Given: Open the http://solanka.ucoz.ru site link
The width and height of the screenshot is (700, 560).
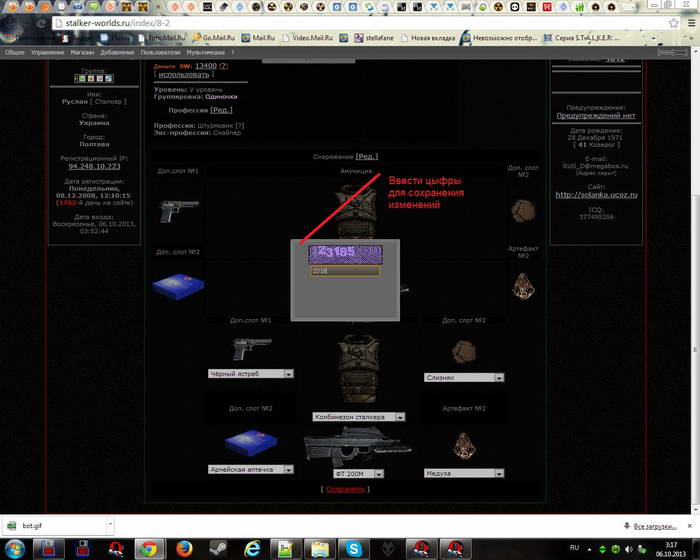Looking at the screenshot, I should pos(596,195).
